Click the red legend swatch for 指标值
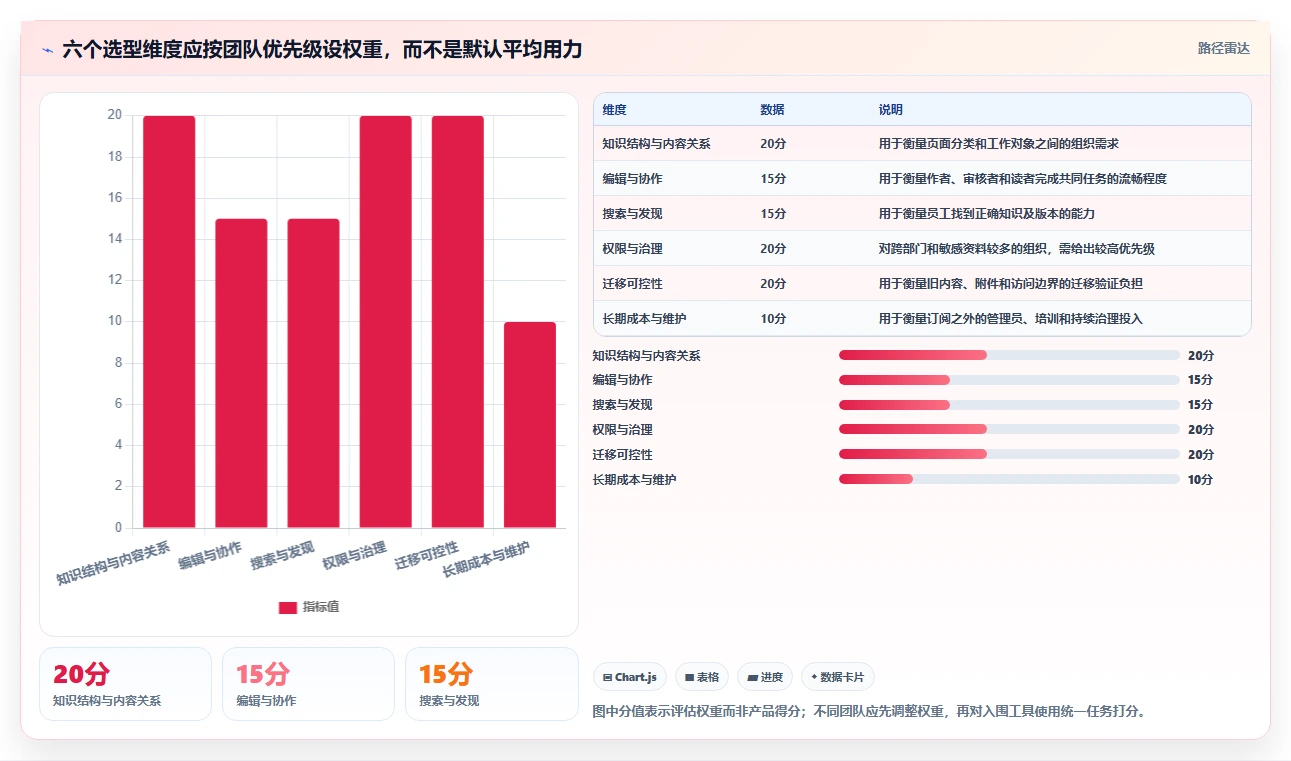This screenshot has height=761, width=1291. coord(288,607)
